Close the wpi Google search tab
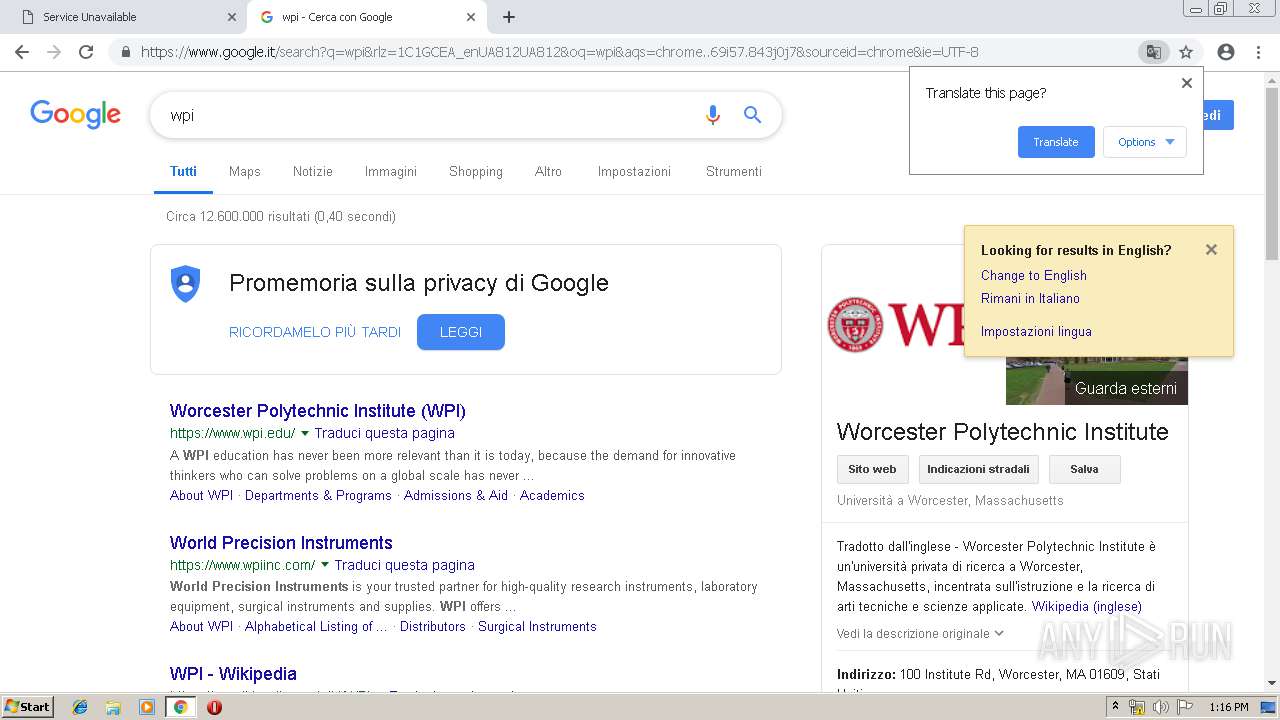 pyautogui.click(x=471, y=17)
